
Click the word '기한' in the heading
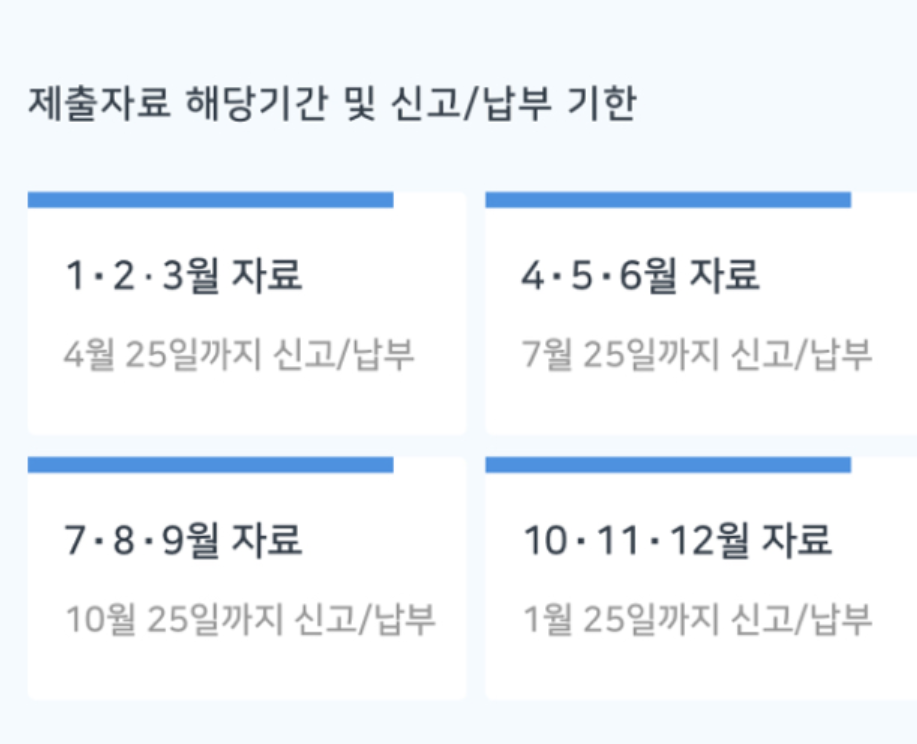601,104
